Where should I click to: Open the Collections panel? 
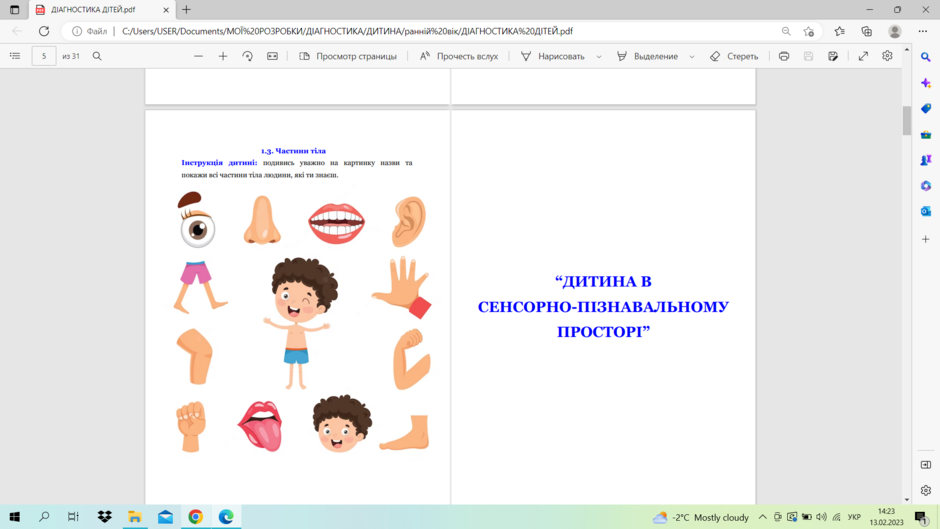click(x=867, y=31)
